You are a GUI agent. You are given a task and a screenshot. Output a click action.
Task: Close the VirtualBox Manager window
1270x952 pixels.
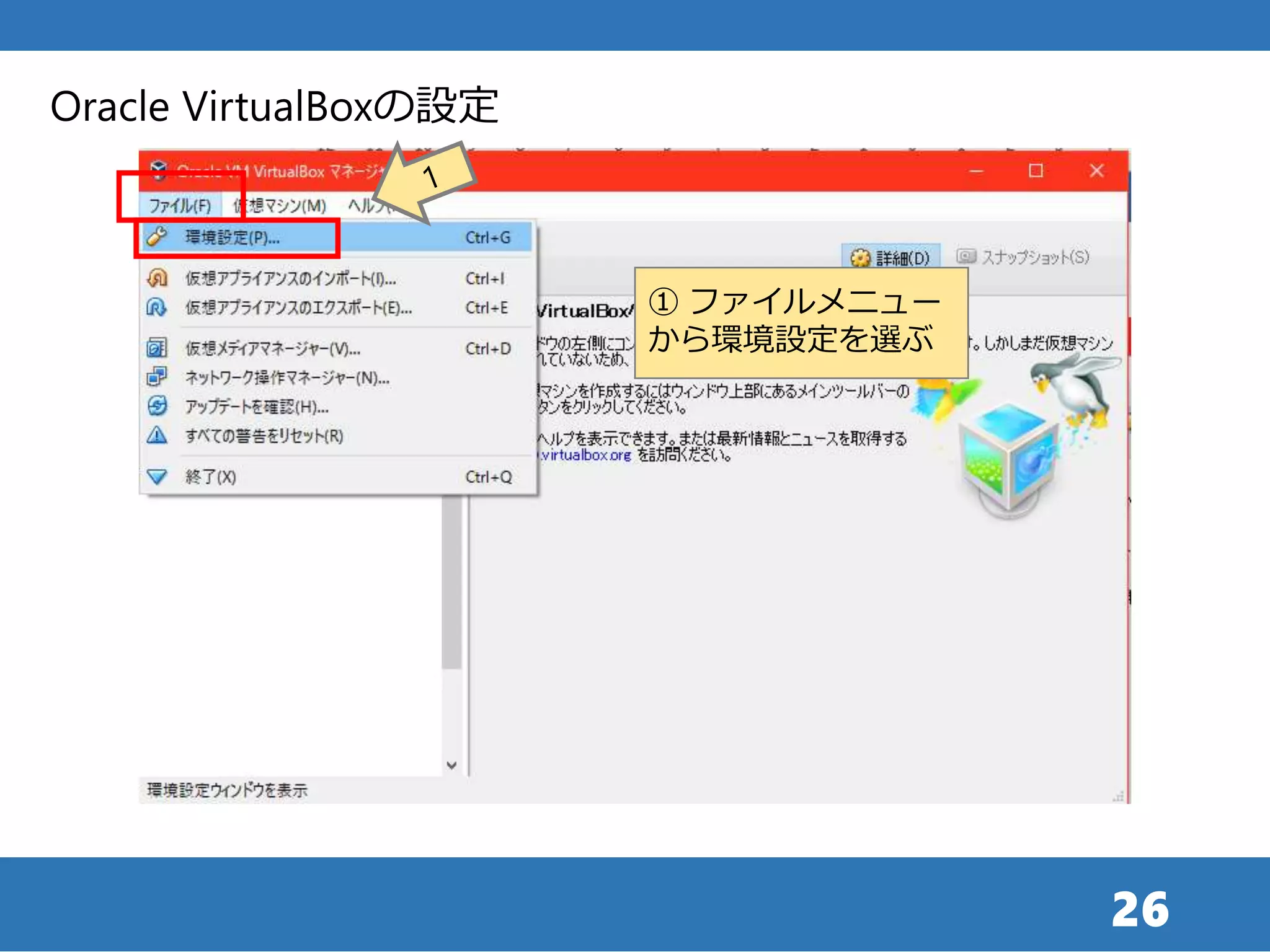point(1096,170)
